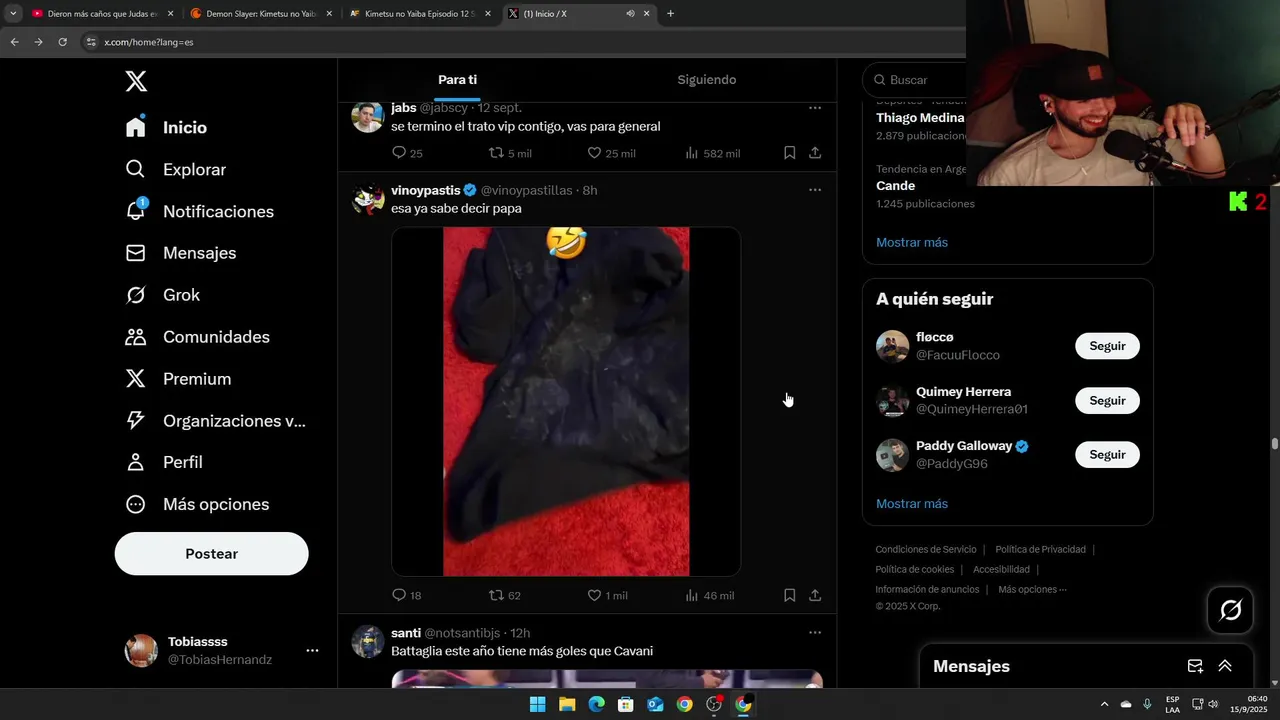Click Mostrar más under A quién seguir
This screenshot has width=1280, height=720.
(912, 504)
